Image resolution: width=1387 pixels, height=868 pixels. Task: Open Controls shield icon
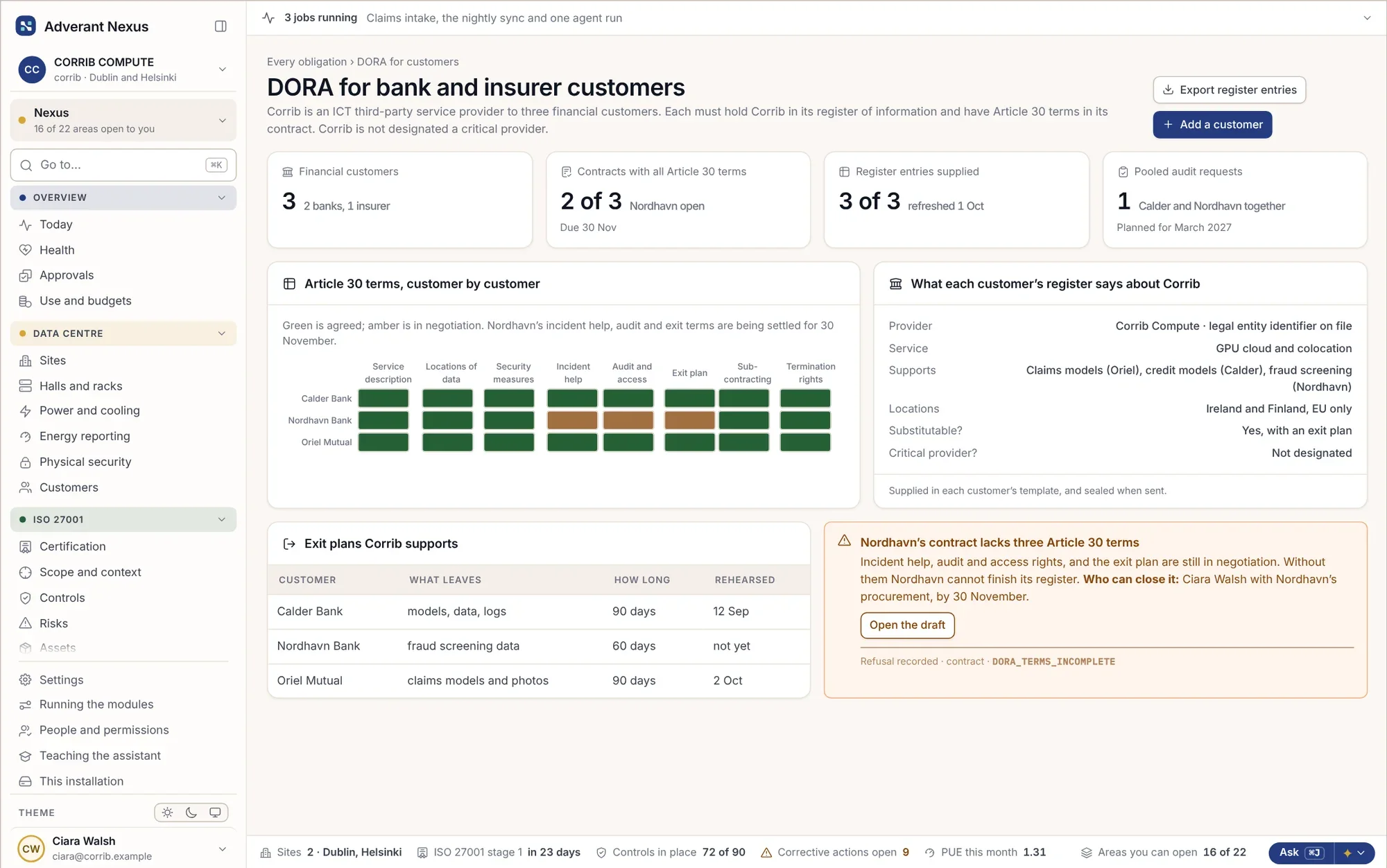click(x=26, y=598)
